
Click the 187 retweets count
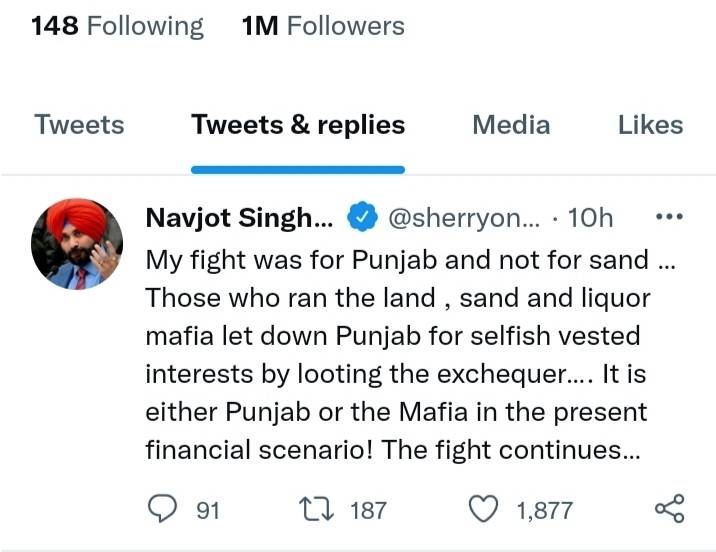tap(369, 510)
